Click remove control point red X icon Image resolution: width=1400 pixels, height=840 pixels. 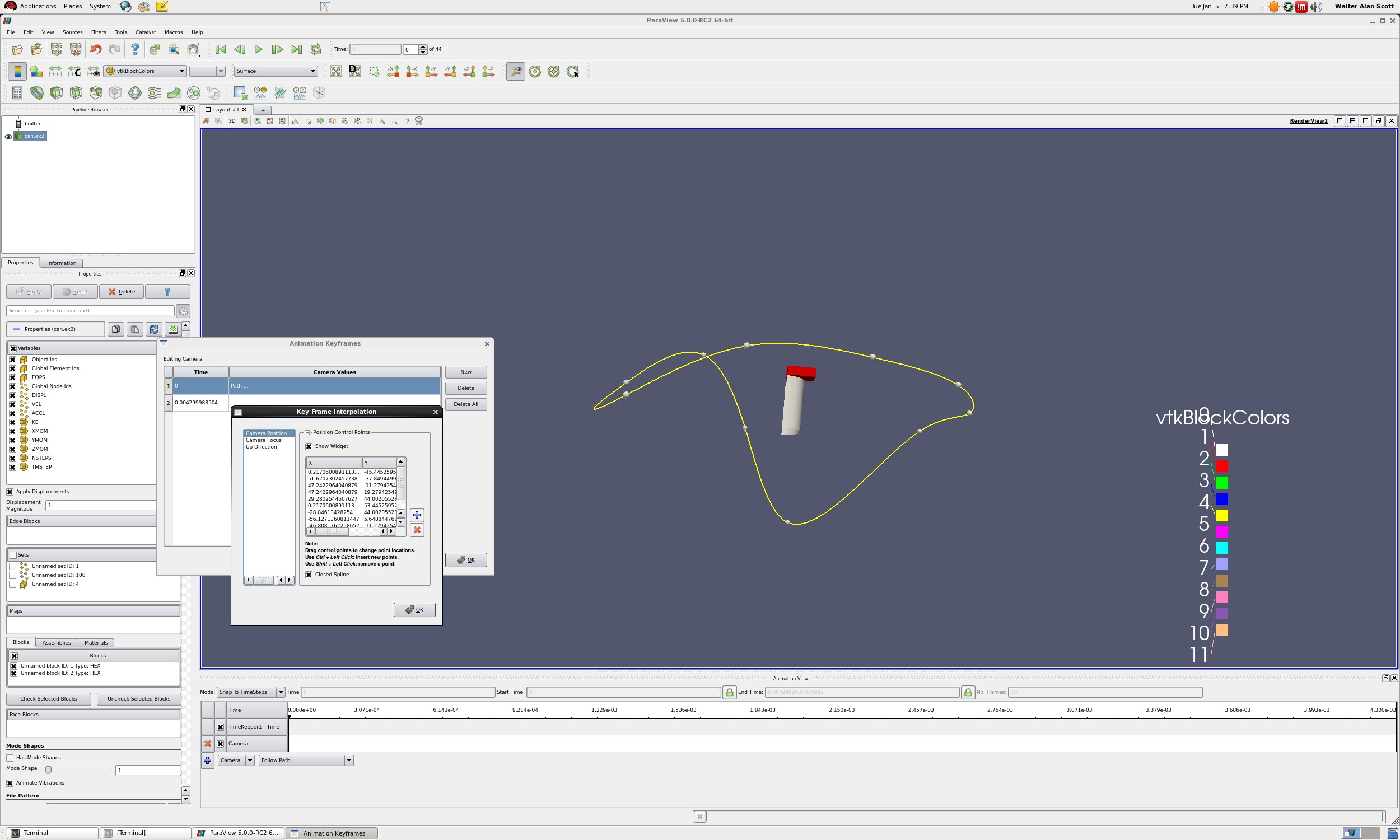pos(417,530)
